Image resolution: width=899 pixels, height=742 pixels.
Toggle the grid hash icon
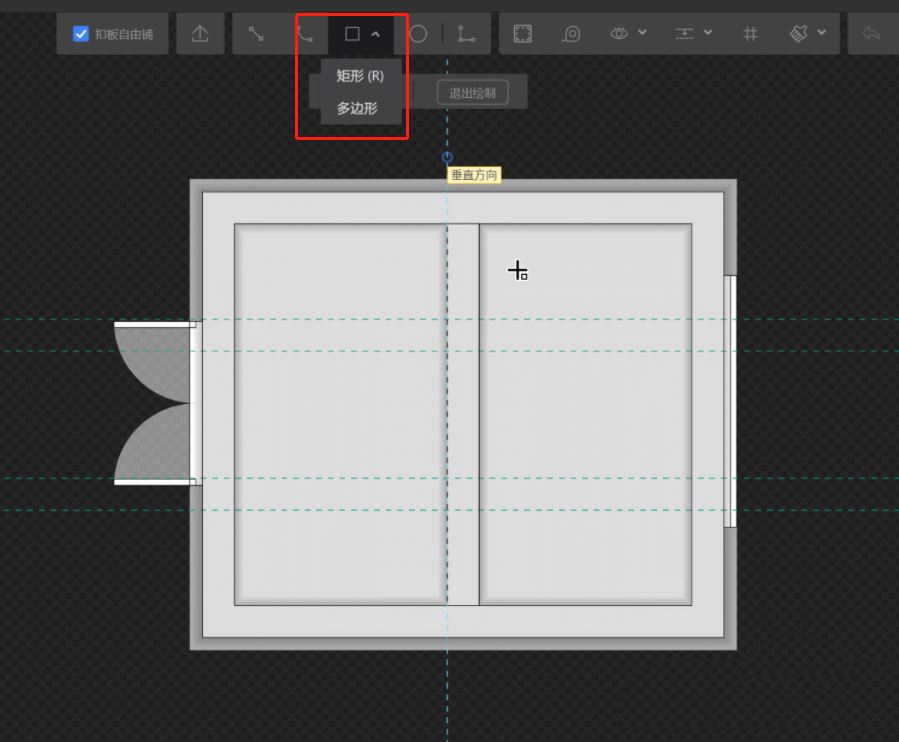click(x=750, y=34)
